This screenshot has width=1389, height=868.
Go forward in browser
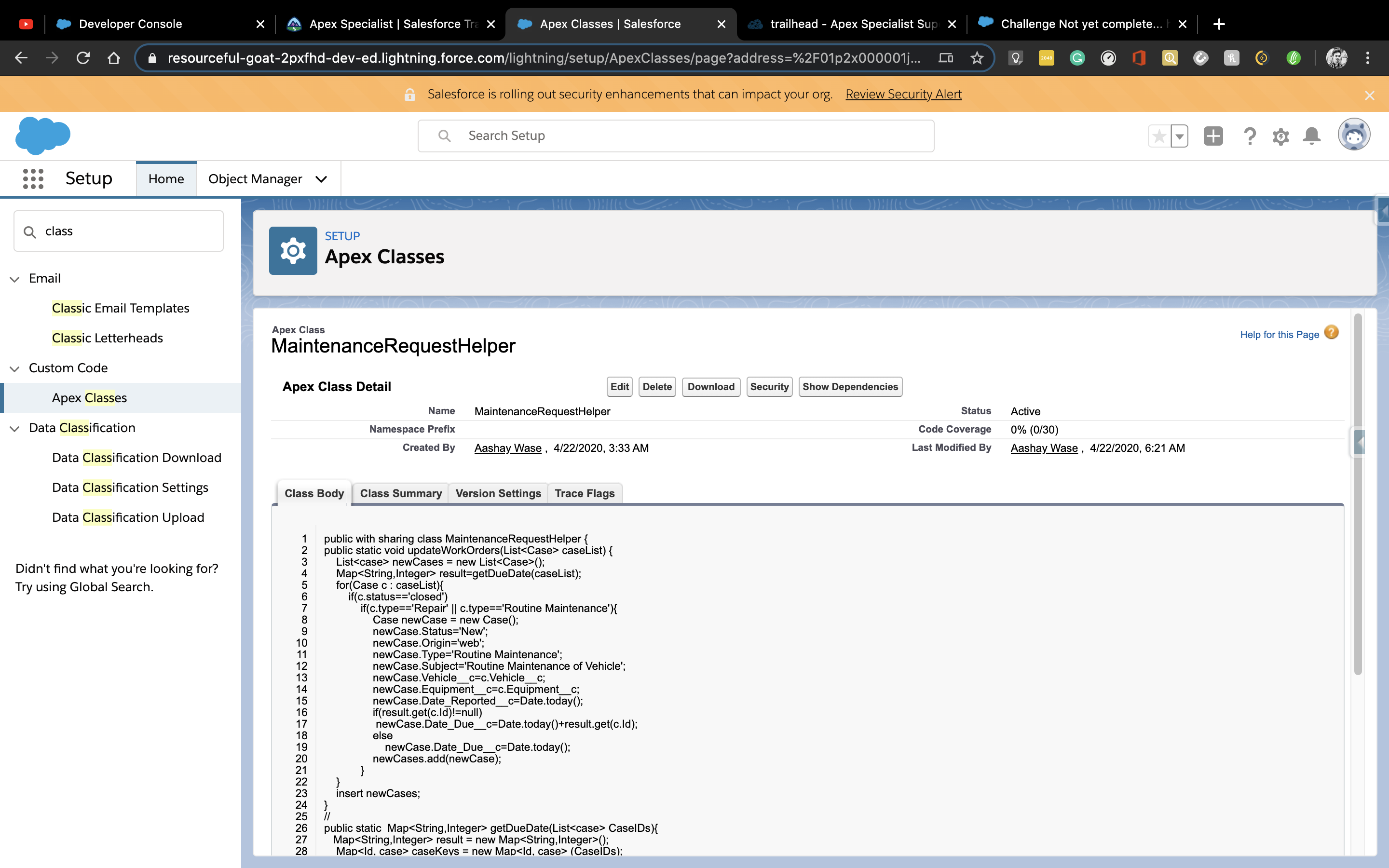tap(52, 58)
